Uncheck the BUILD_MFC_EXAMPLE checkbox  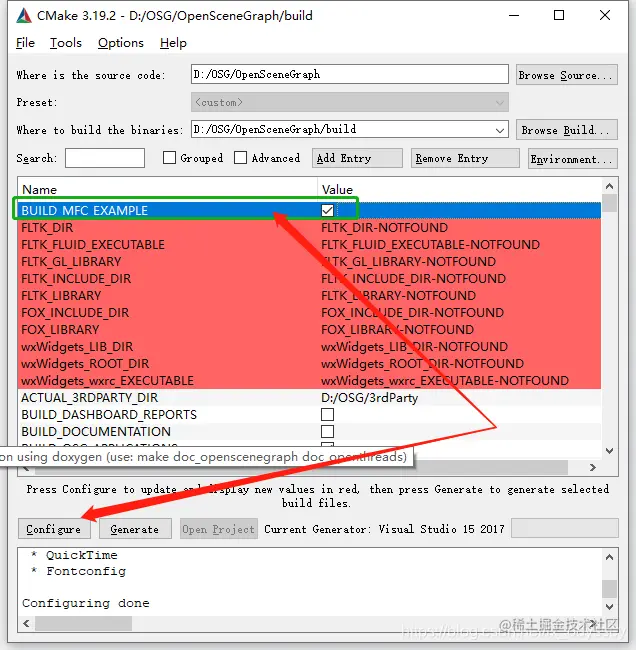pos(328,211)
